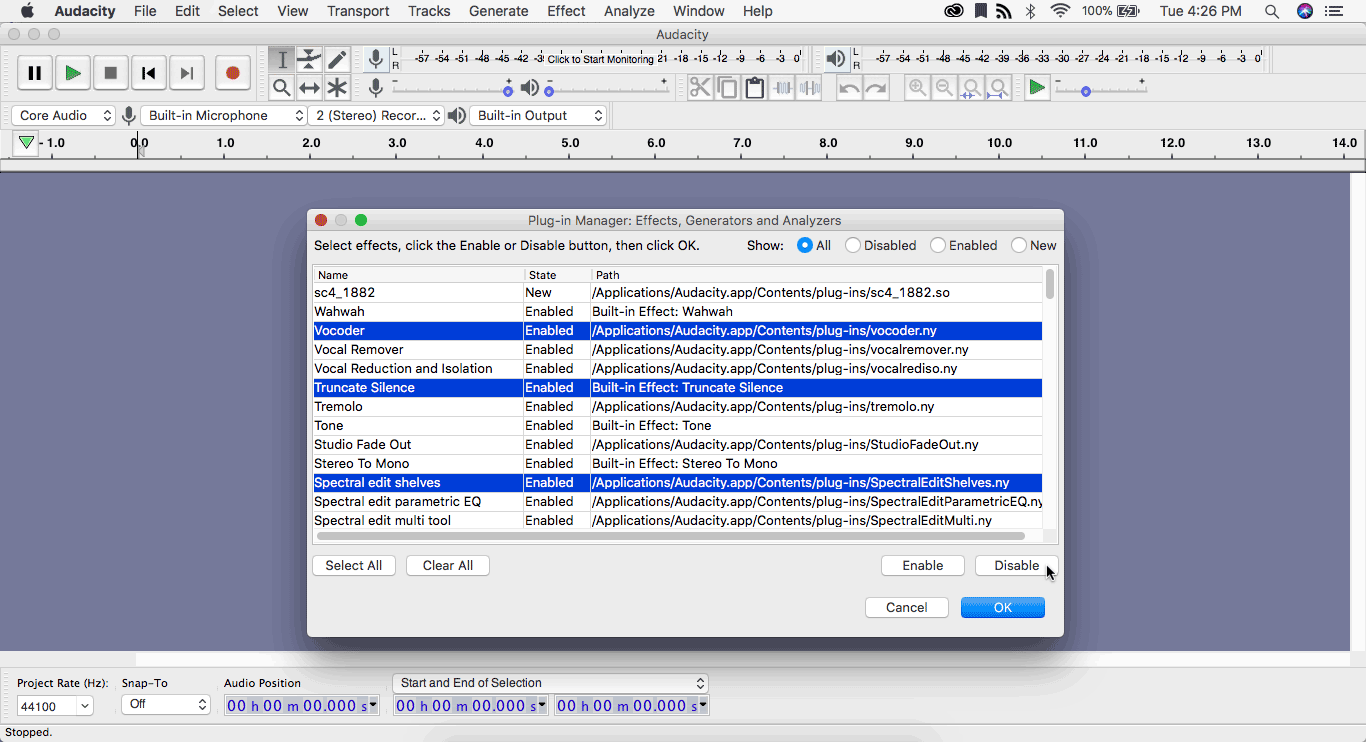Open the Built-in Output device dropdown
This screenshot has width=1366, height=742.
538,115
